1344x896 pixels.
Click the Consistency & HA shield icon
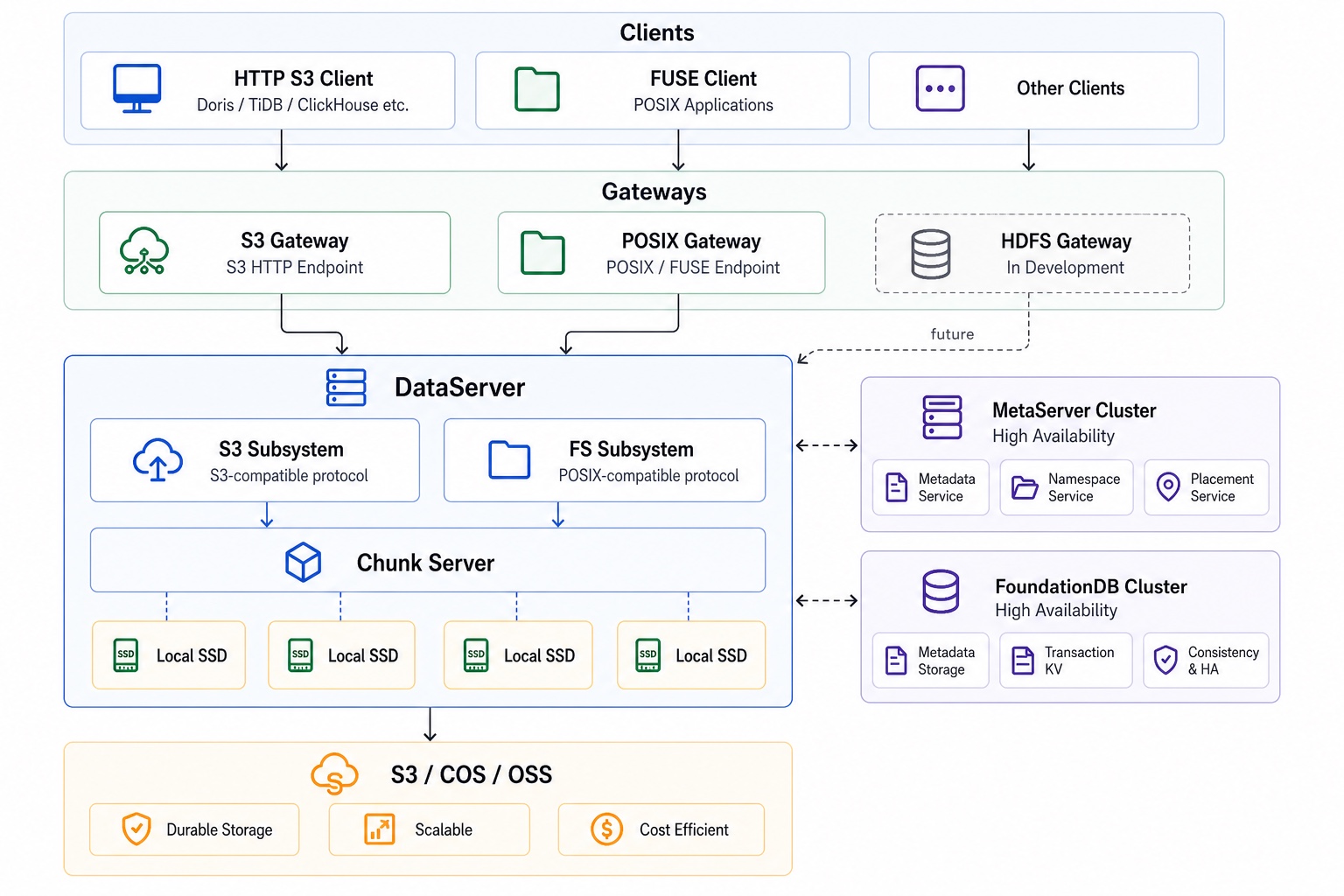click(1165, 660)
